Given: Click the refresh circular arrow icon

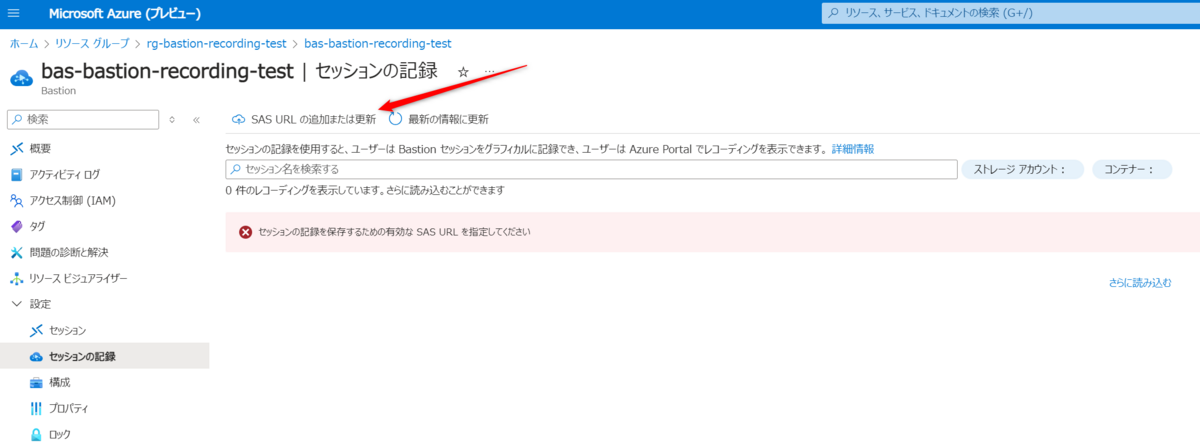Looking at the screenshot, I should click(x=395, y=119).
